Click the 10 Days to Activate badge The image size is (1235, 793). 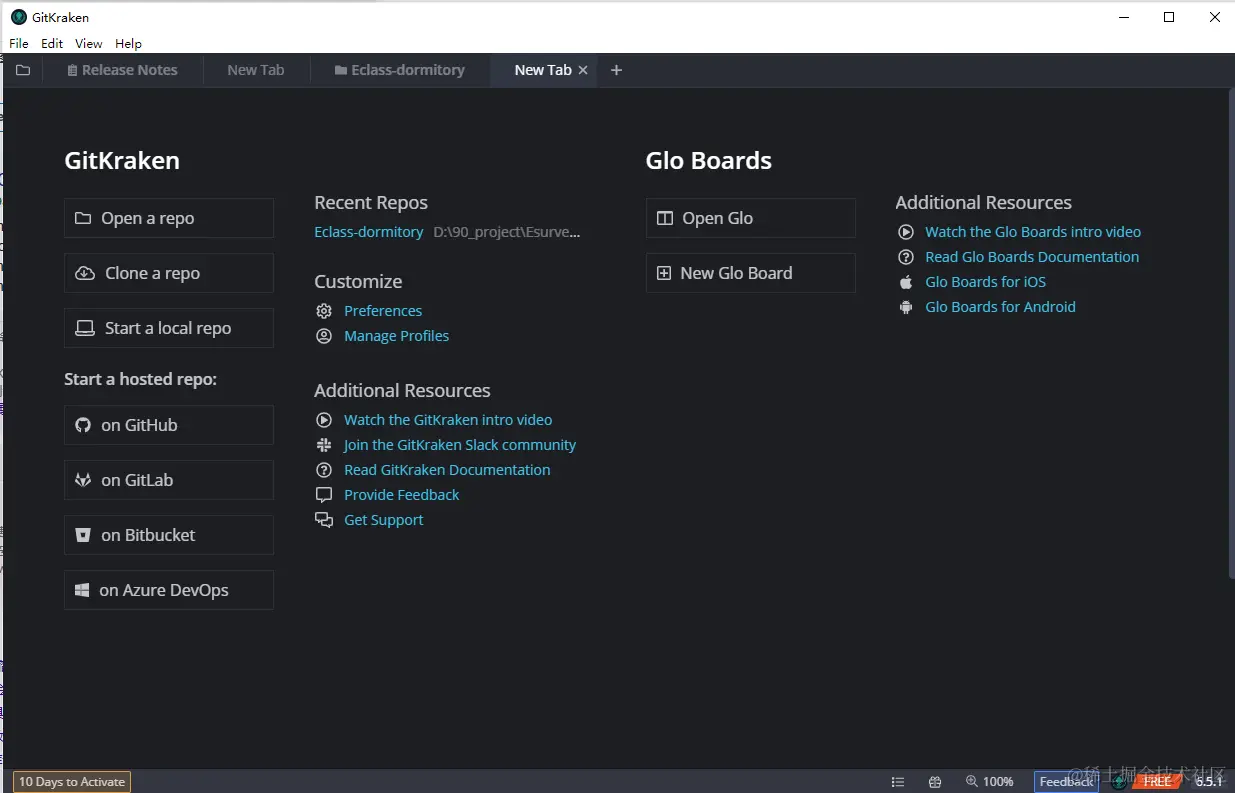click(72, 782)
